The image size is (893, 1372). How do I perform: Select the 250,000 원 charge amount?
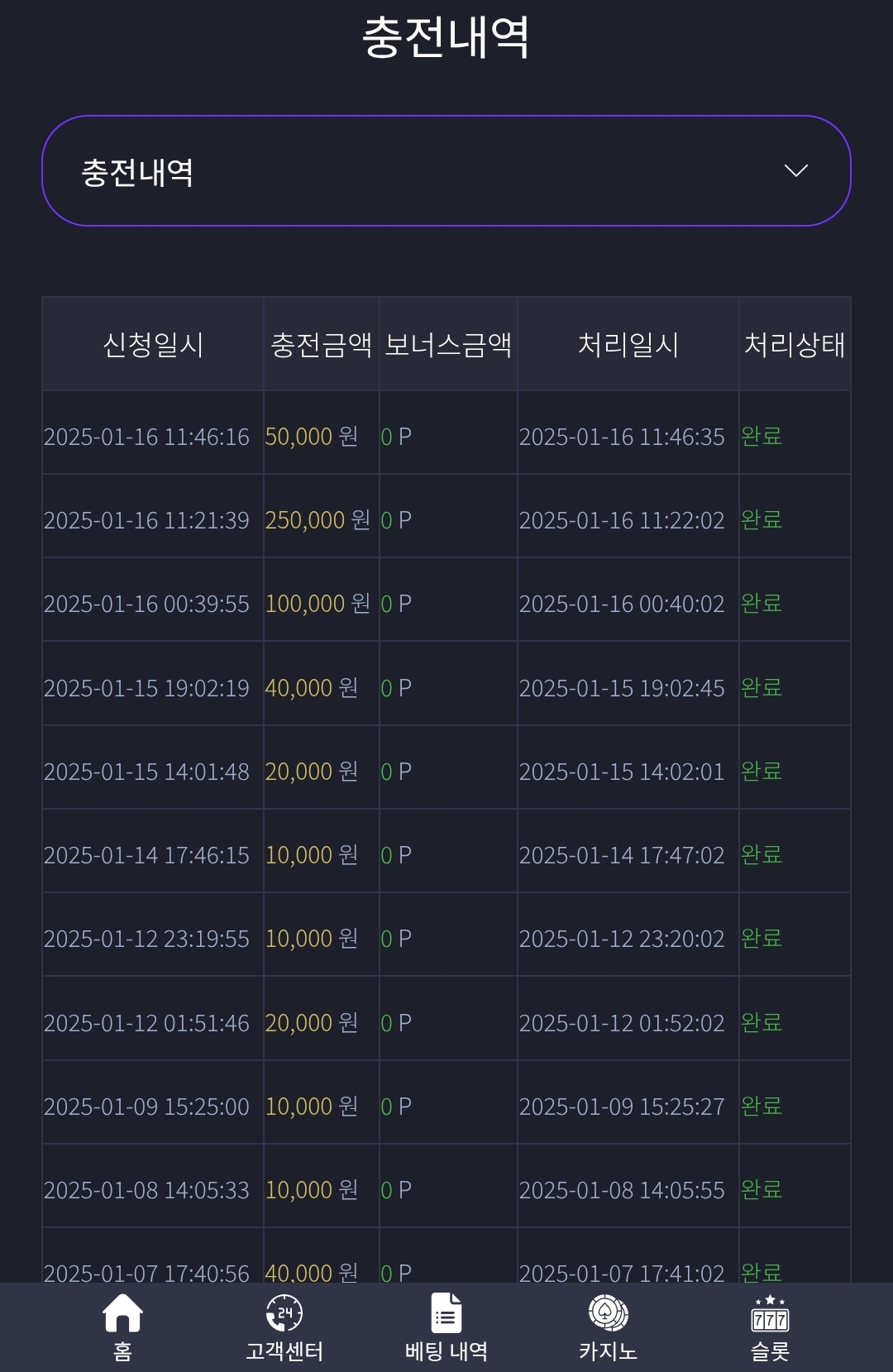pyautogui.click(x=318, y=519)
